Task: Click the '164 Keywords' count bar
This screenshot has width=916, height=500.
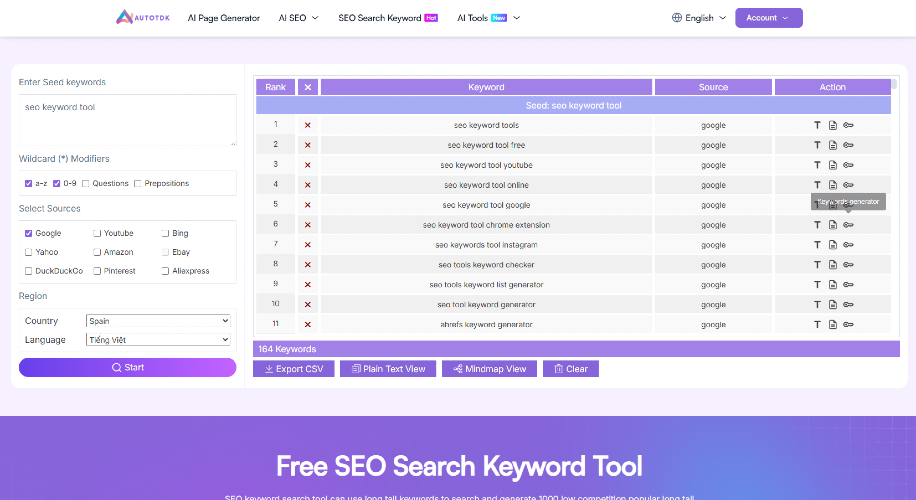Action: [x=576, y=349]
